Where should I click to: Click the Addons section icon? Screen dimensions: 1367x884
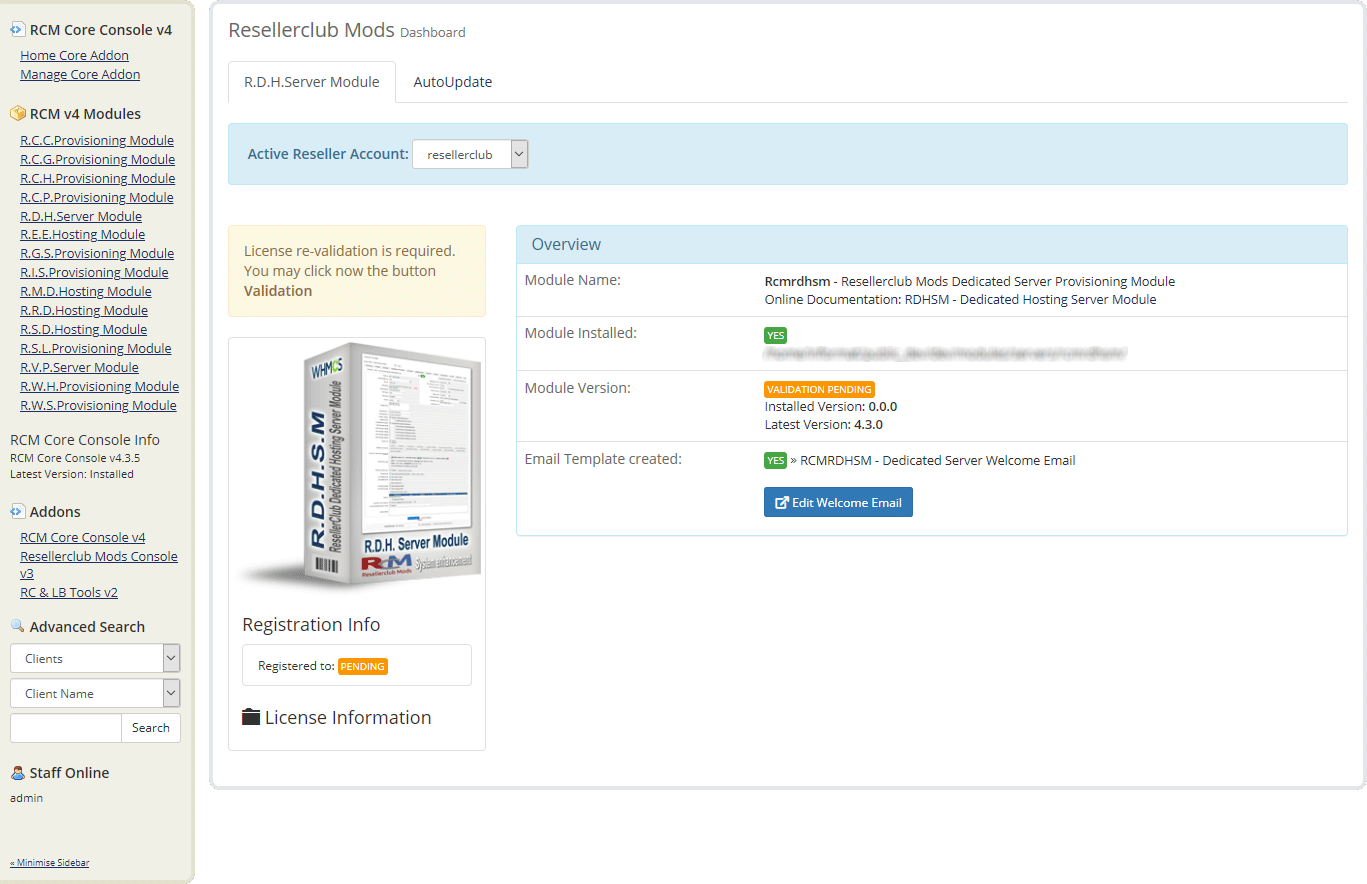[x=17, y=512]
